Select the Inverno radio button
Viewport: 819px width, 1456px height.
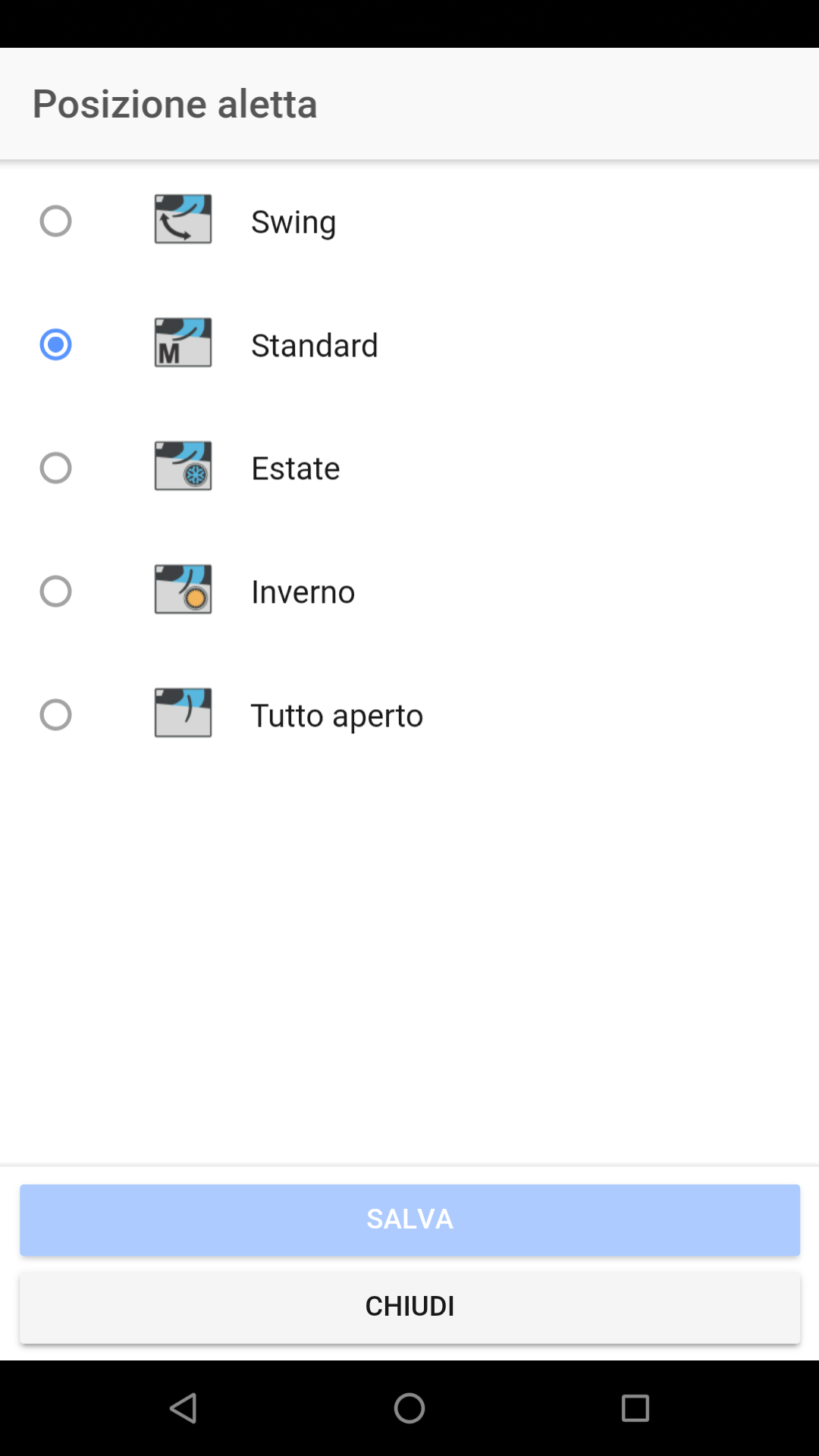[55, 591]
